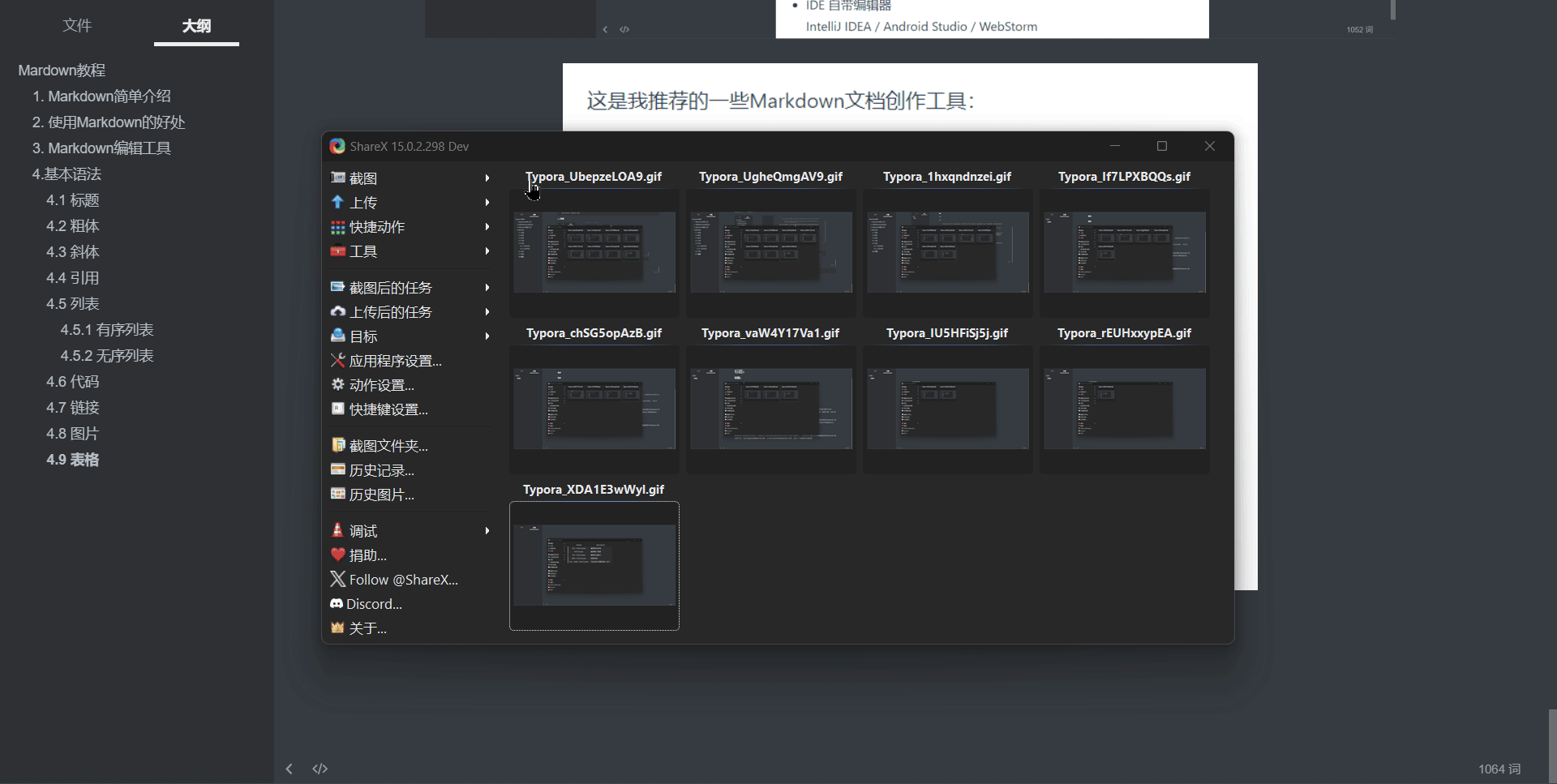This screenshot has height=784, width=1557.
Task: Maximize the ShareX window
Action: pyautogui.click(x=1162, y=146)
